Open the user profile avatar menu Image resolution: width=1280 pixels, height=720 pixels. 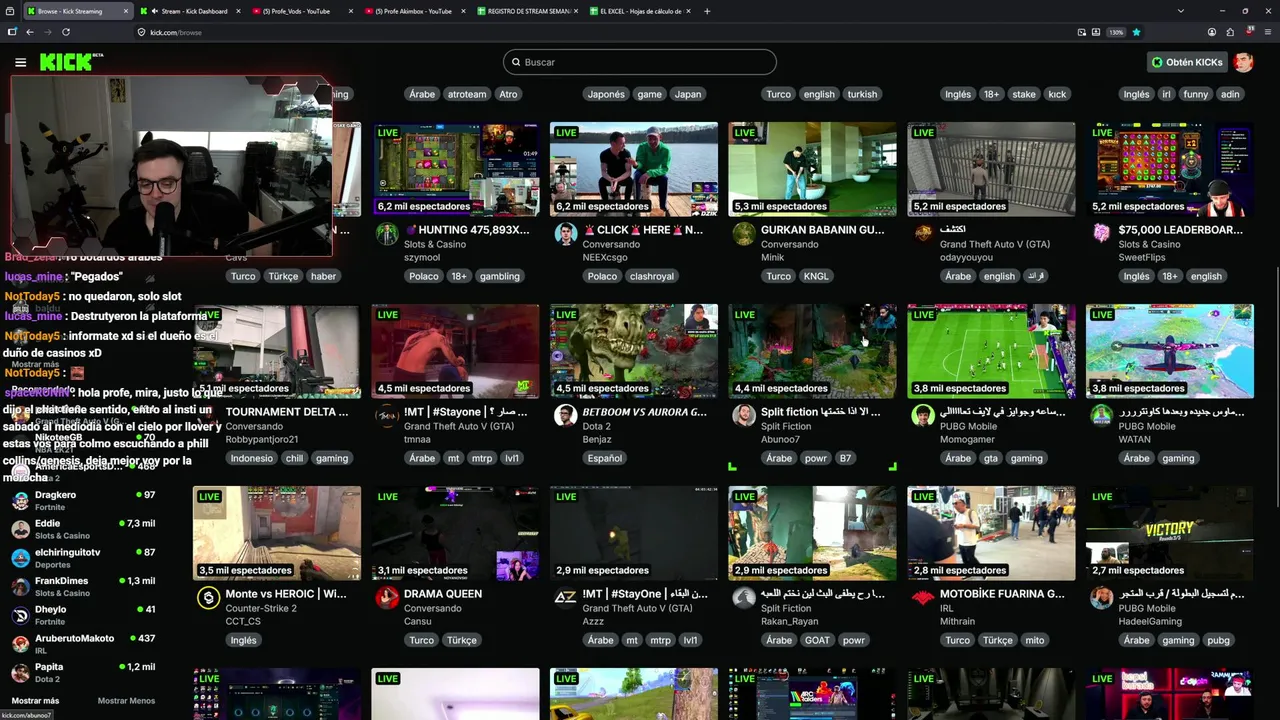pyautogui.click(x=1243, y=62)
